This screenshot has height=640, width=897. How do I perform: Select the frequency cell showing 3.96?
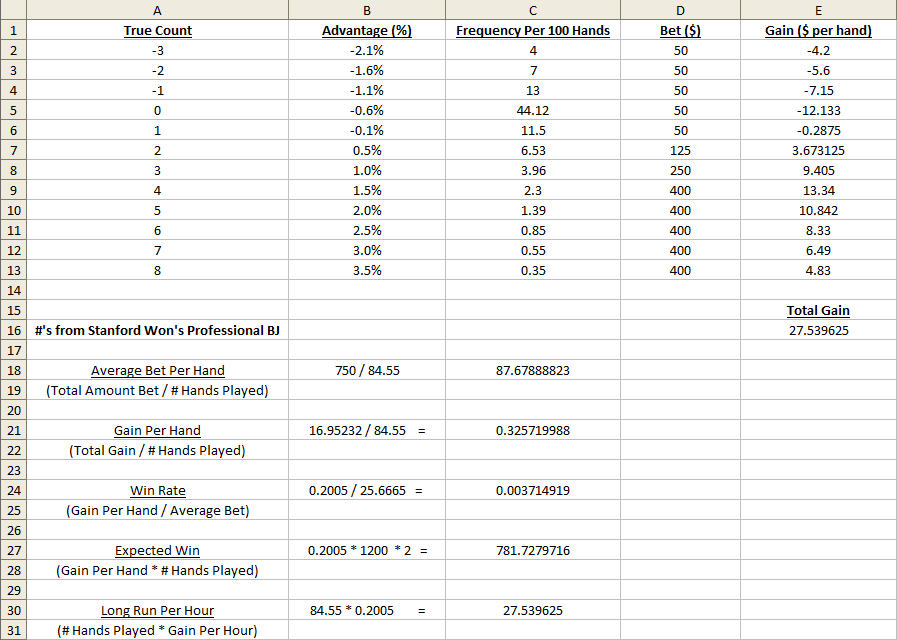[533, 170]
